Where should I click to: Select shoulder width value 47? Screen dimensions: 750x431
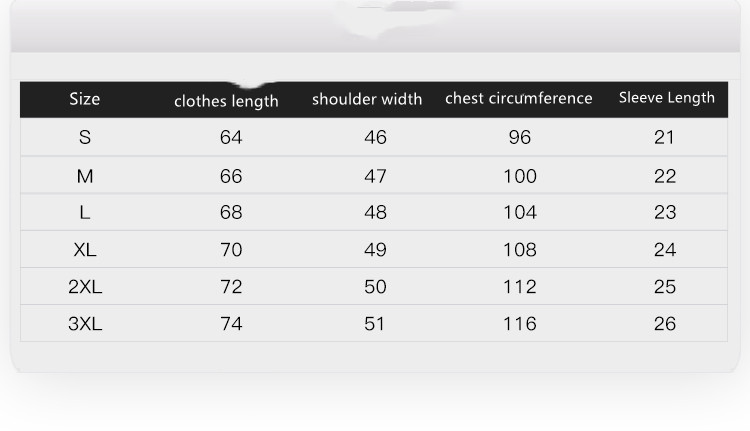375,176
